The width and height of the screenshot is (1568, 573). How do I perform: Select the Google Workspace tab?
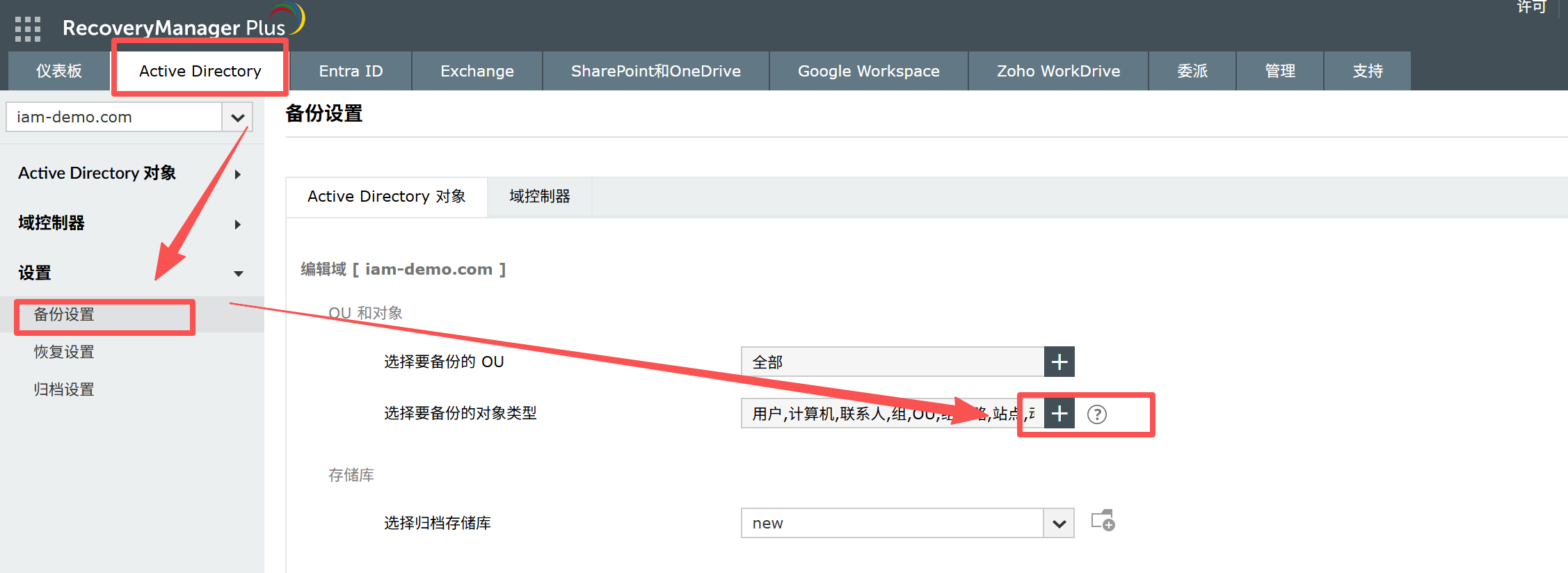pos(868,71)
